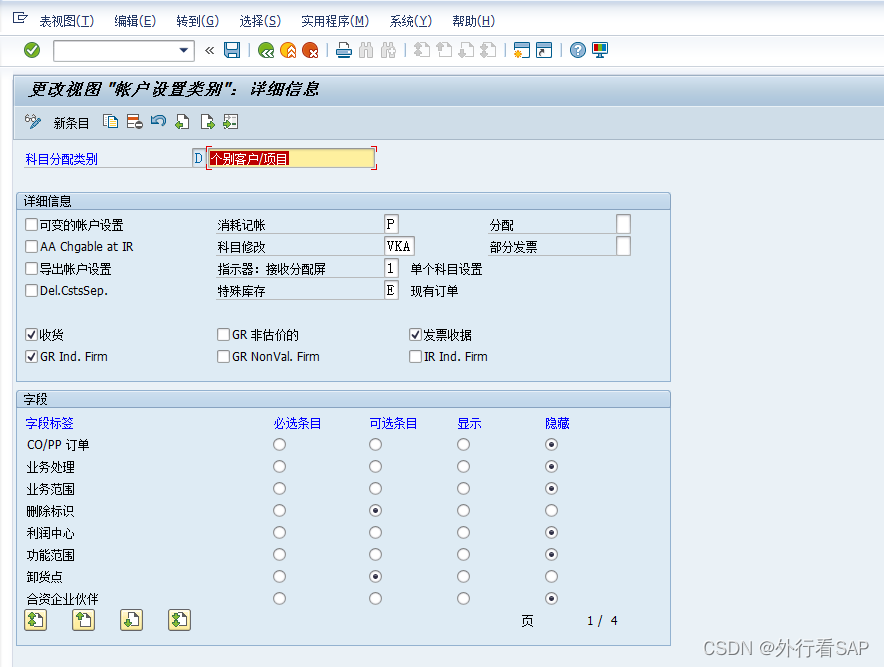Click the orange Exit icon
This screenshot has width=884, height=667.
288,50
